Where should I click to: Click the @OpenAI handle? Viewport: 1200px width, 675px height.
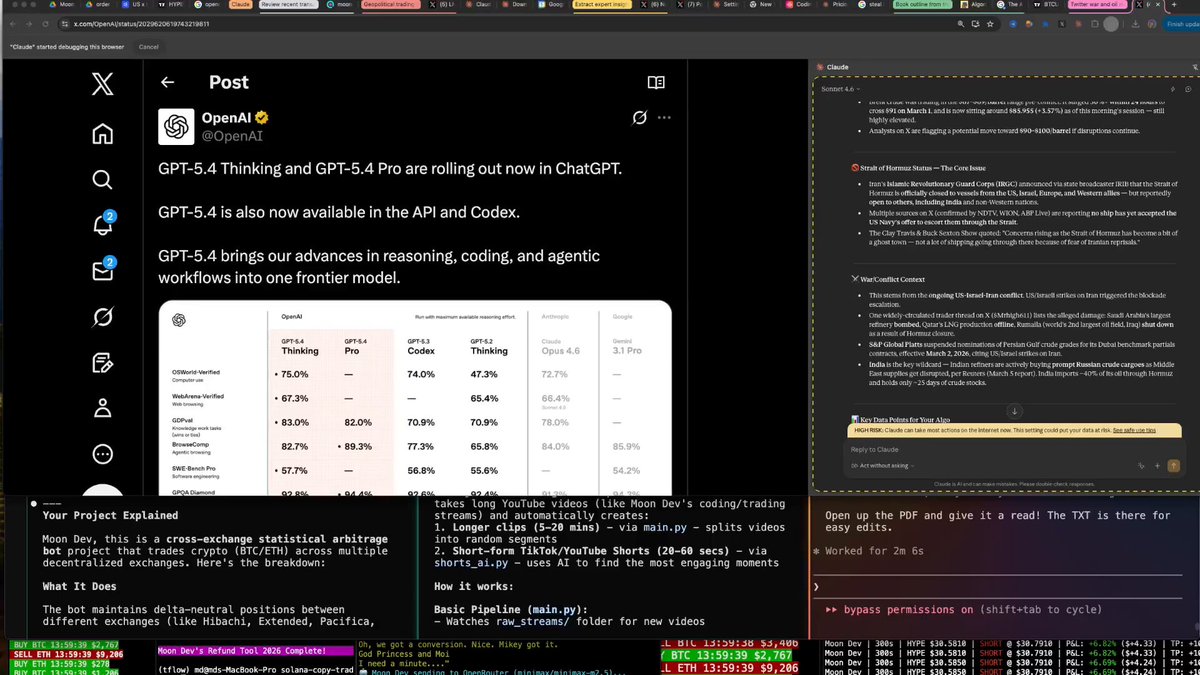[x=232, y=135]
